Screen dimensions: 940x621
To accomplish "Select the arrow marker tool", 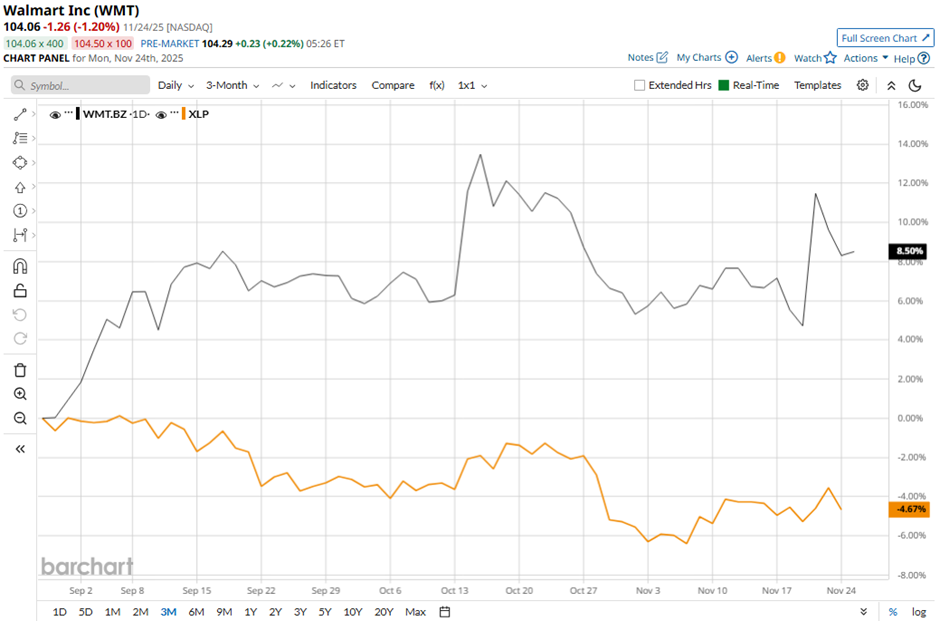I will pos(20,187).
